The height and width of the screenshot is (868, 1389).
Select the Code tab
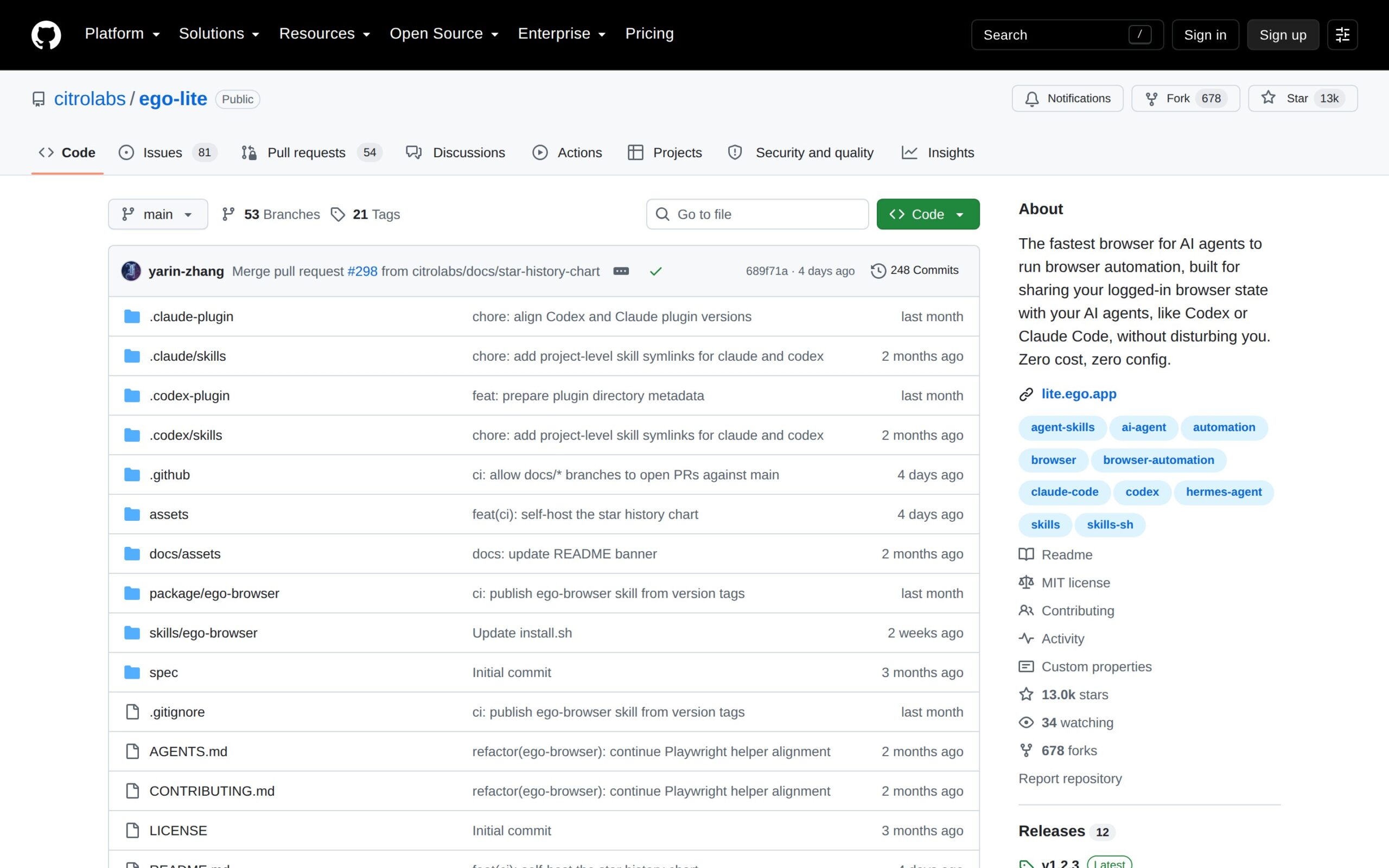click(67, 152)
